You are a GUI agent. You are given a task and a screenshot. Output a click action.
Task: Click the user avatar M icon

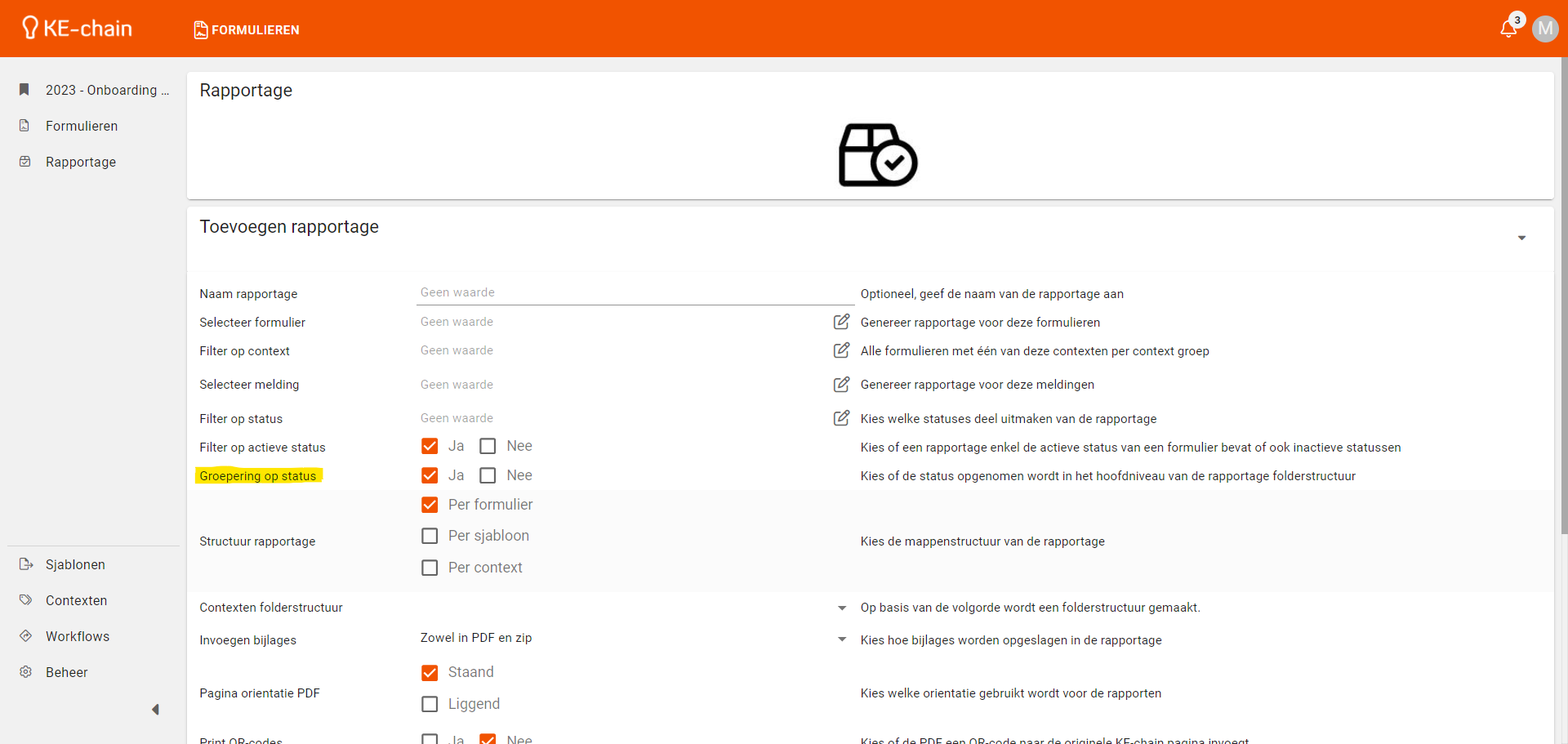coord(1544,29)
